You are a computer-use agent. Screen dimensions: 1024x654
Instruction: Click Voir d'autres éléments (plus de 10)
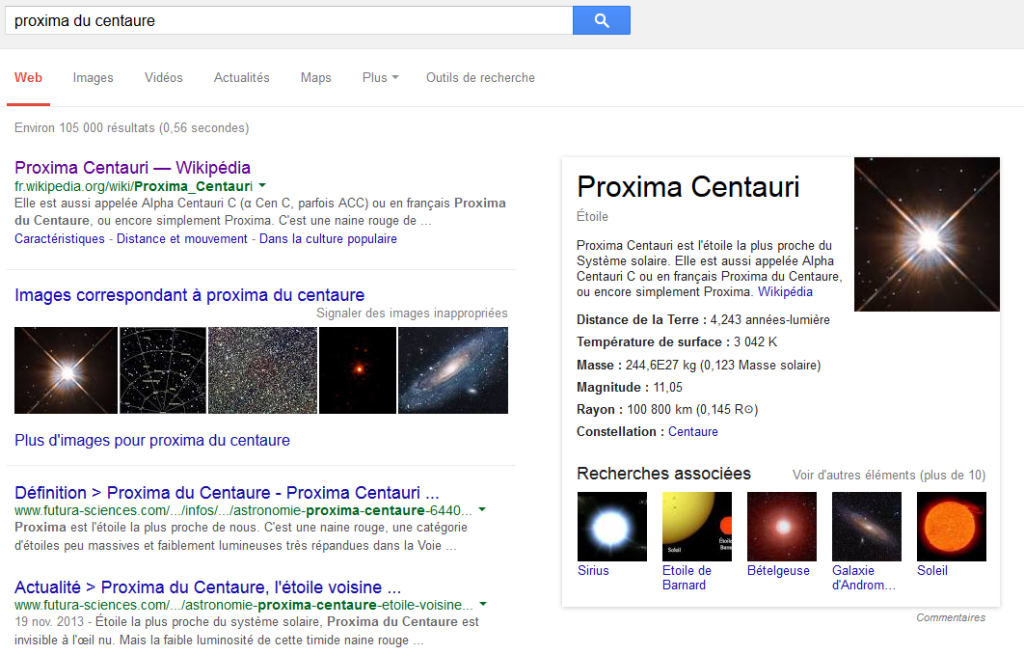889,475
